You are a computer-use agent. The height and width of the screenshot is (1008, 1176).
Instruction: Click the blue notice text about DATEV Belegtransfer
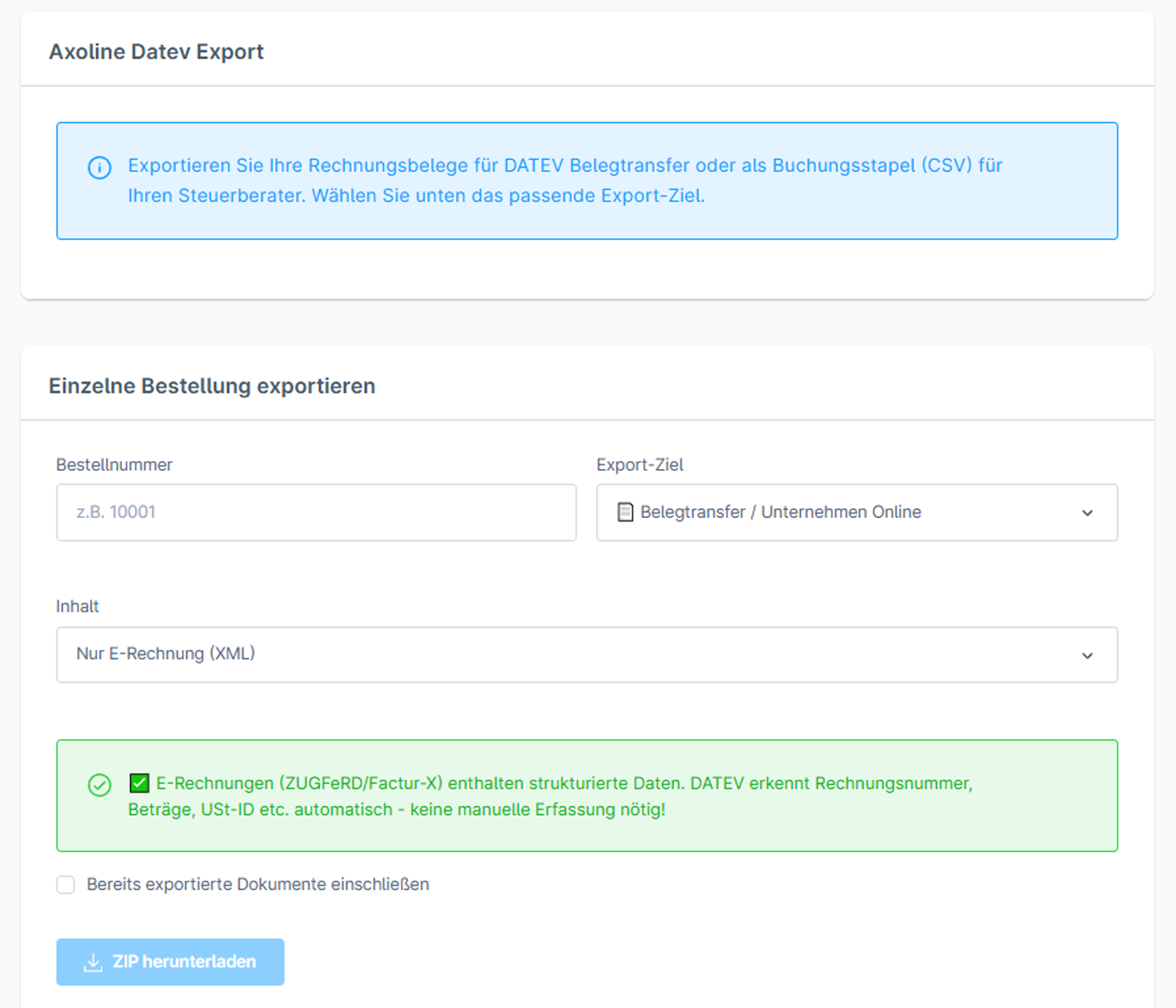pos(565,181)
